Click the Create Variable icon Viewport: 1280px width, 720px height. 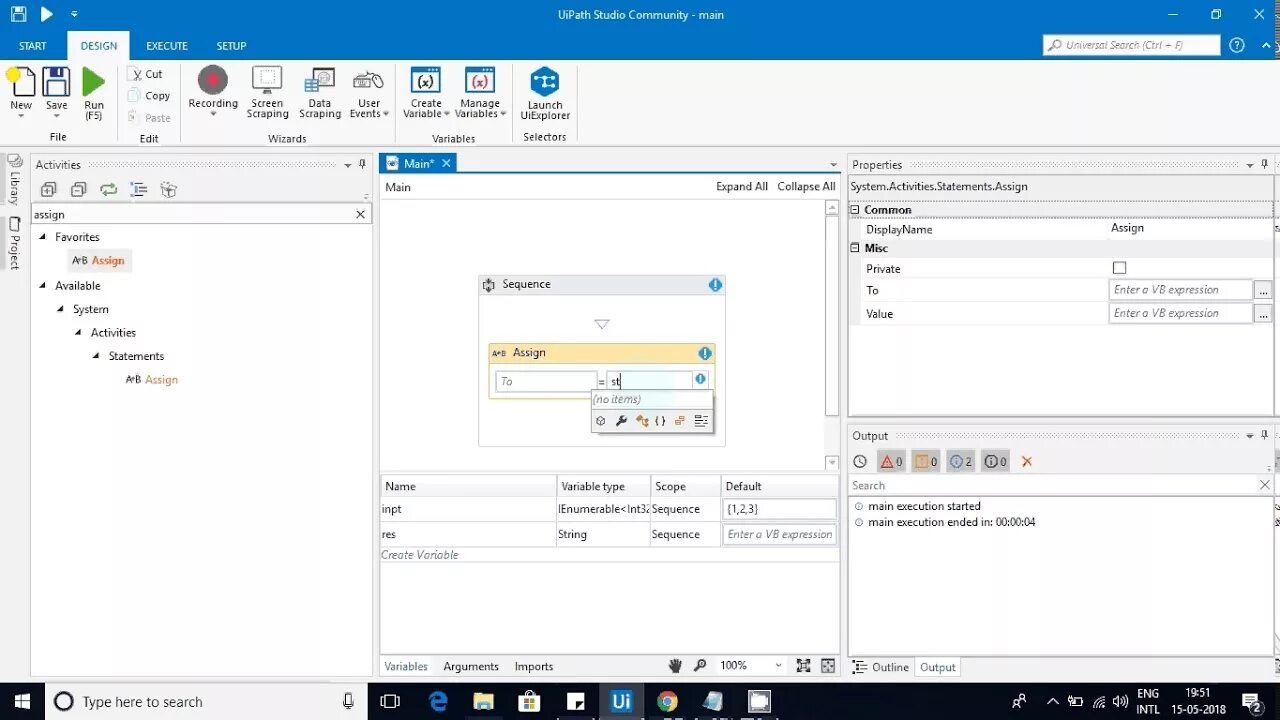click(426, 80)
